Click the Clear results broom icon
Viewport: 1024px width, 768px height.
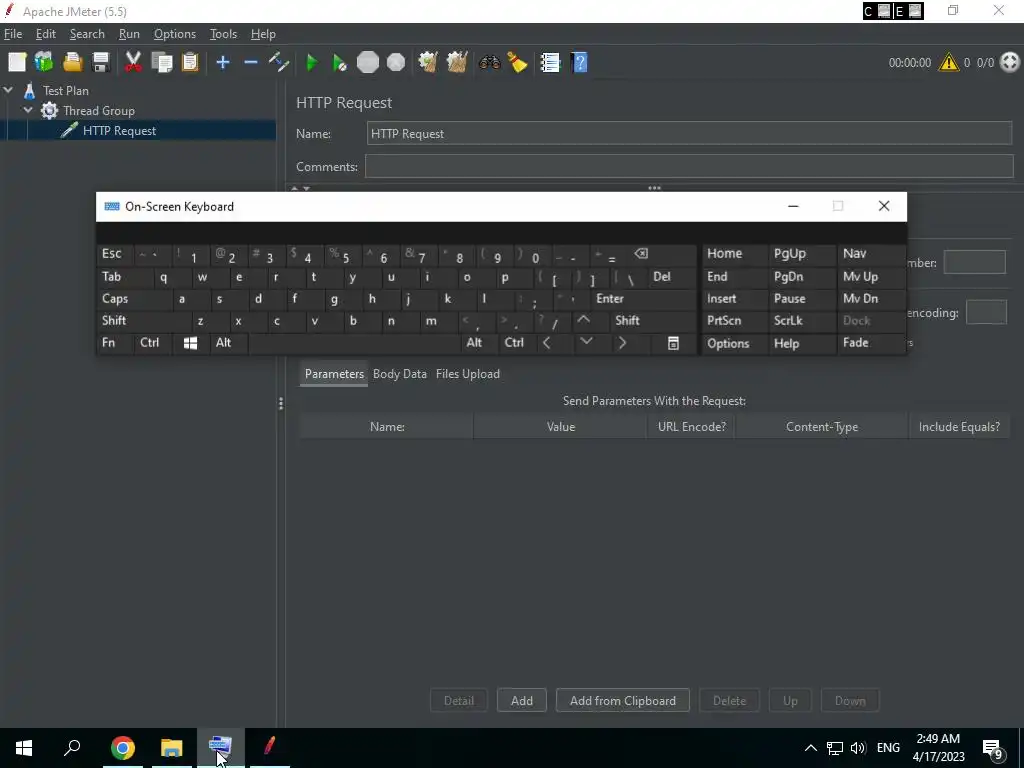[x=428, y=63]
